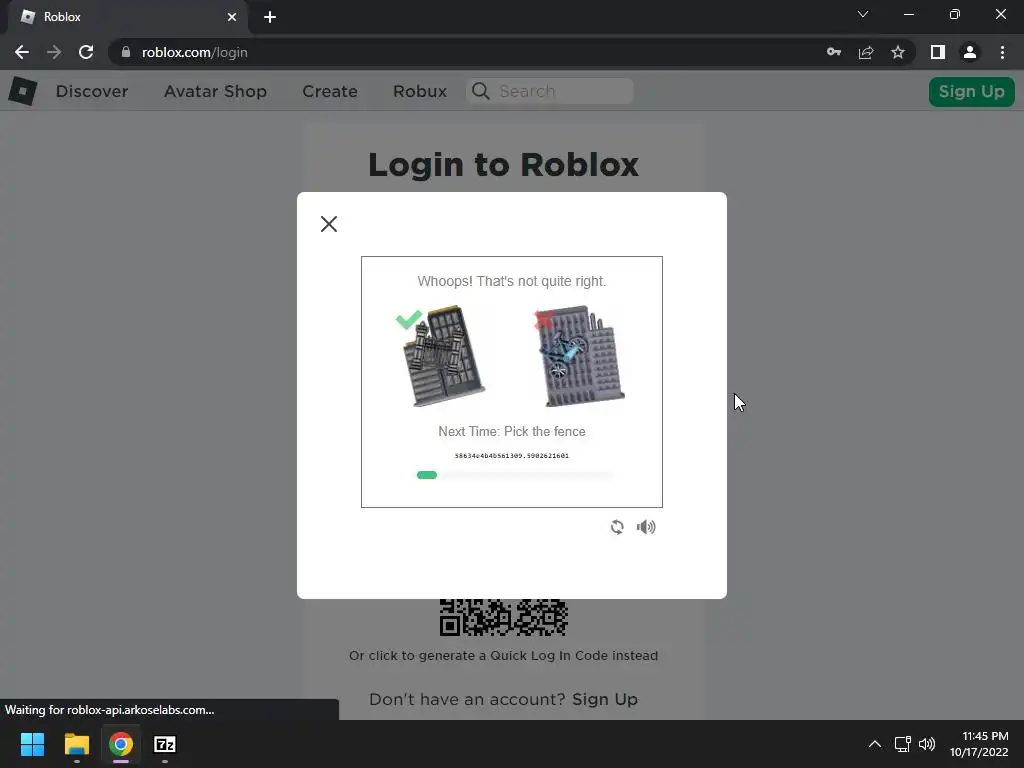Click the green Sign Up button
The width and height of the screenshot is (1024, 768).
[x=972, y=91]
